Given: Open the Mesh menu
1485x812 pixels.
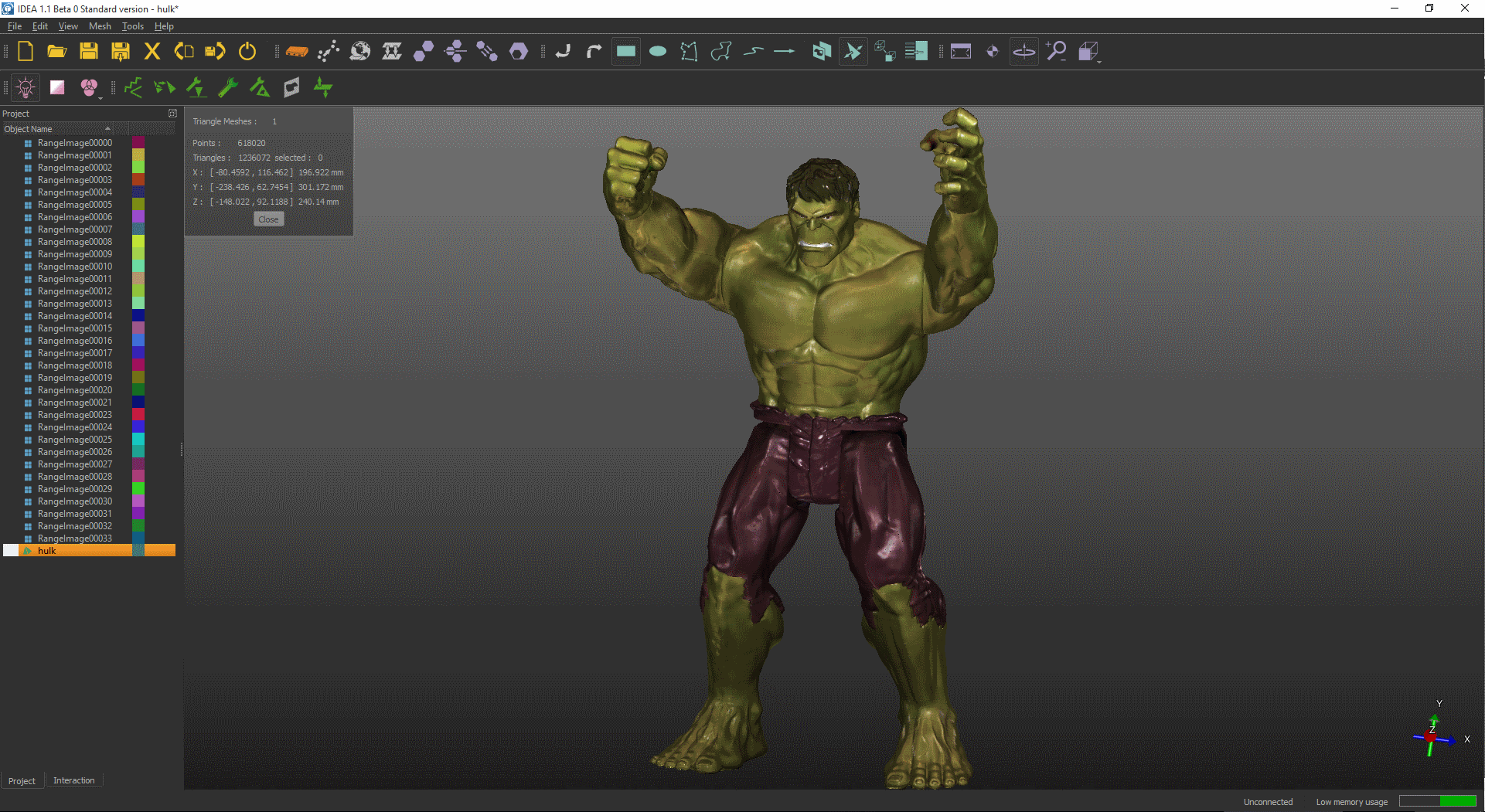Looking at the screenshot, I should point(100,26).
